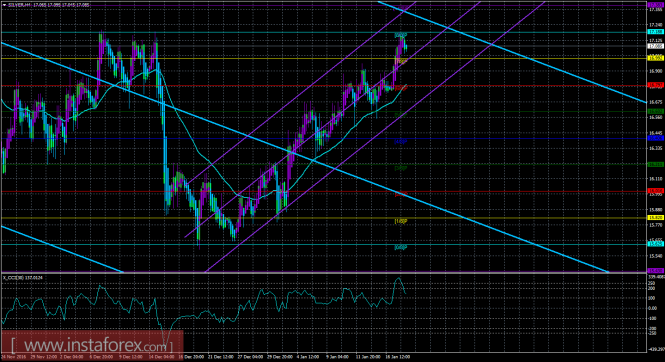This screenshot has height=362, width=665.
Task: Click the yellow [1/8]P pivot level text
Action: tap(401, 221)
